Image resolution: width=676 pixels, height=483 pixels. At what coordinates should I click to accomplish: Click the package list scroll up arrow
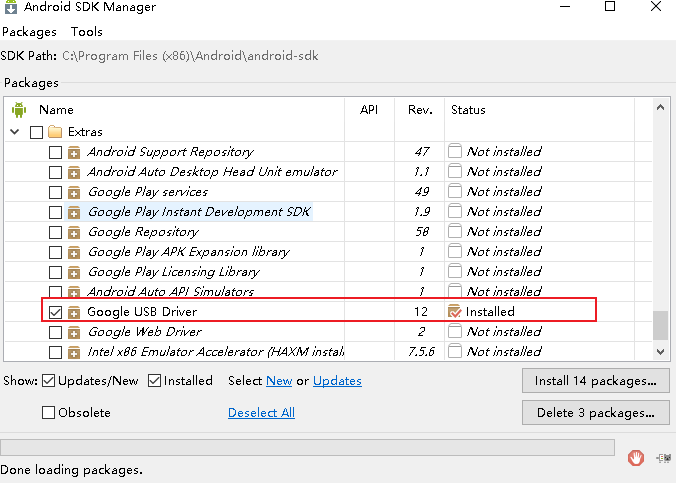point(660,108)
